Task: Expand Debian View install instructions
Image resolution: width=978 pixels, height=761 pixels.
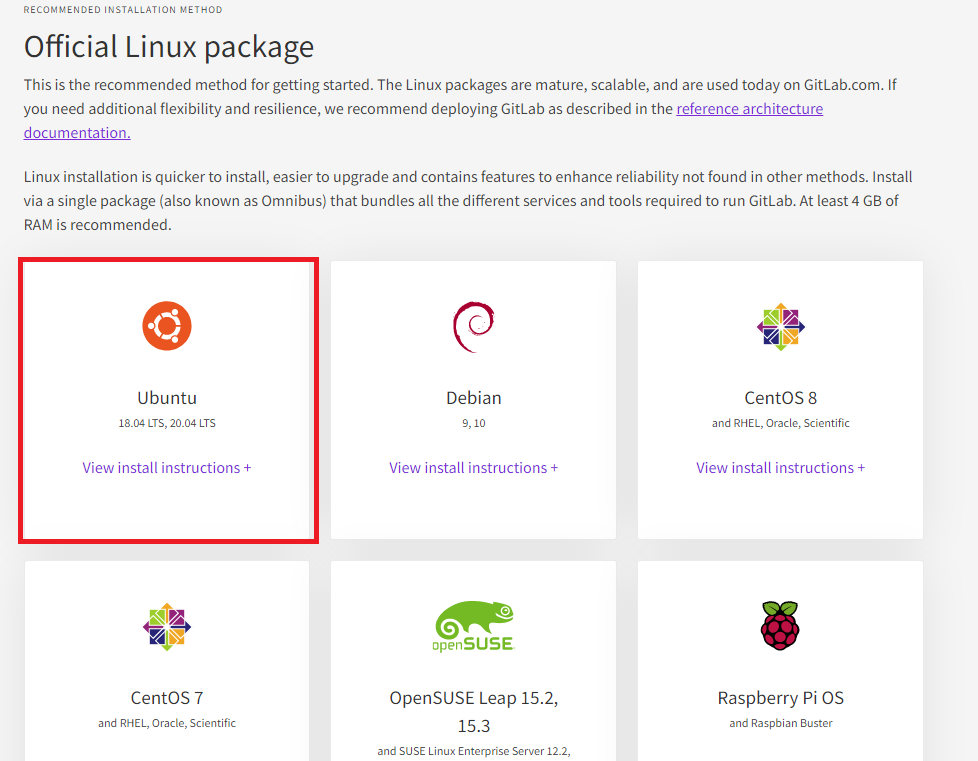Action: pos(473,468)
